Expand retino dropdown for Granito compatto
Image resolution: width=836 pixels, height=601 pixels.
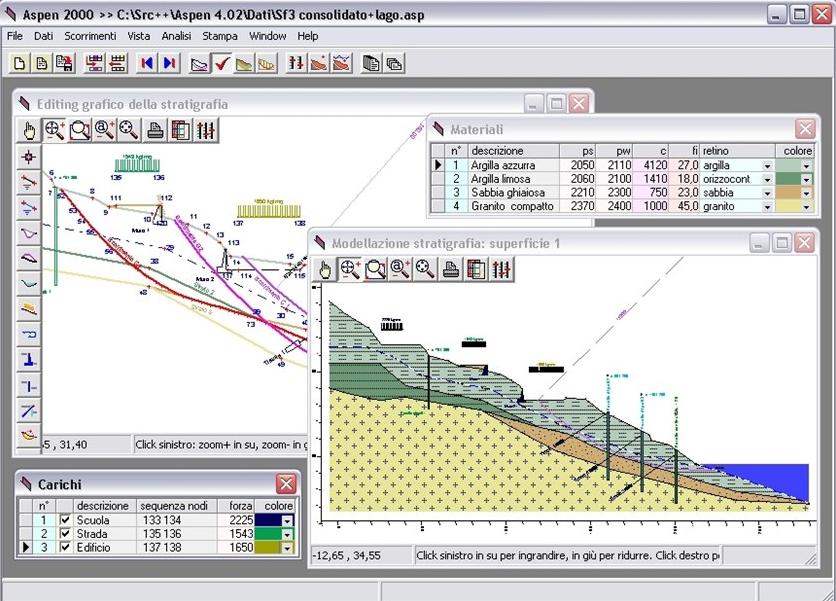767,207
